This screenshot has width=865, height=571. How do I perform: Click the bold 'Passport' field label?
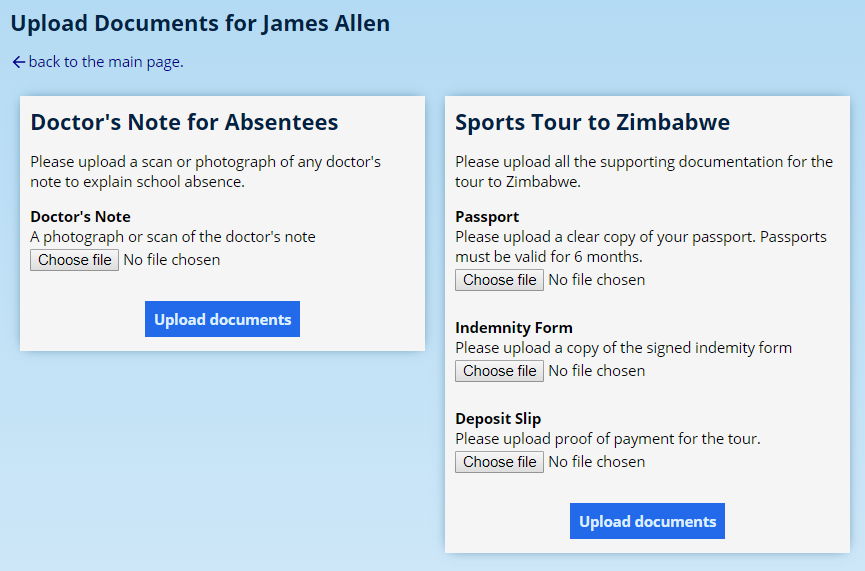coord(487,216)
